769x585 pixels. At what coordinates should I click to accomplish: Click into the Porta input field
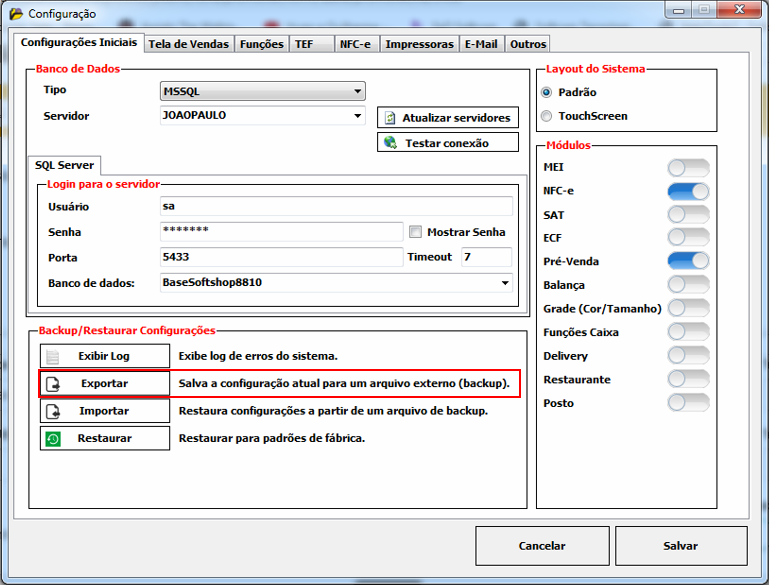pyautogui.click(x=280, y=257)
